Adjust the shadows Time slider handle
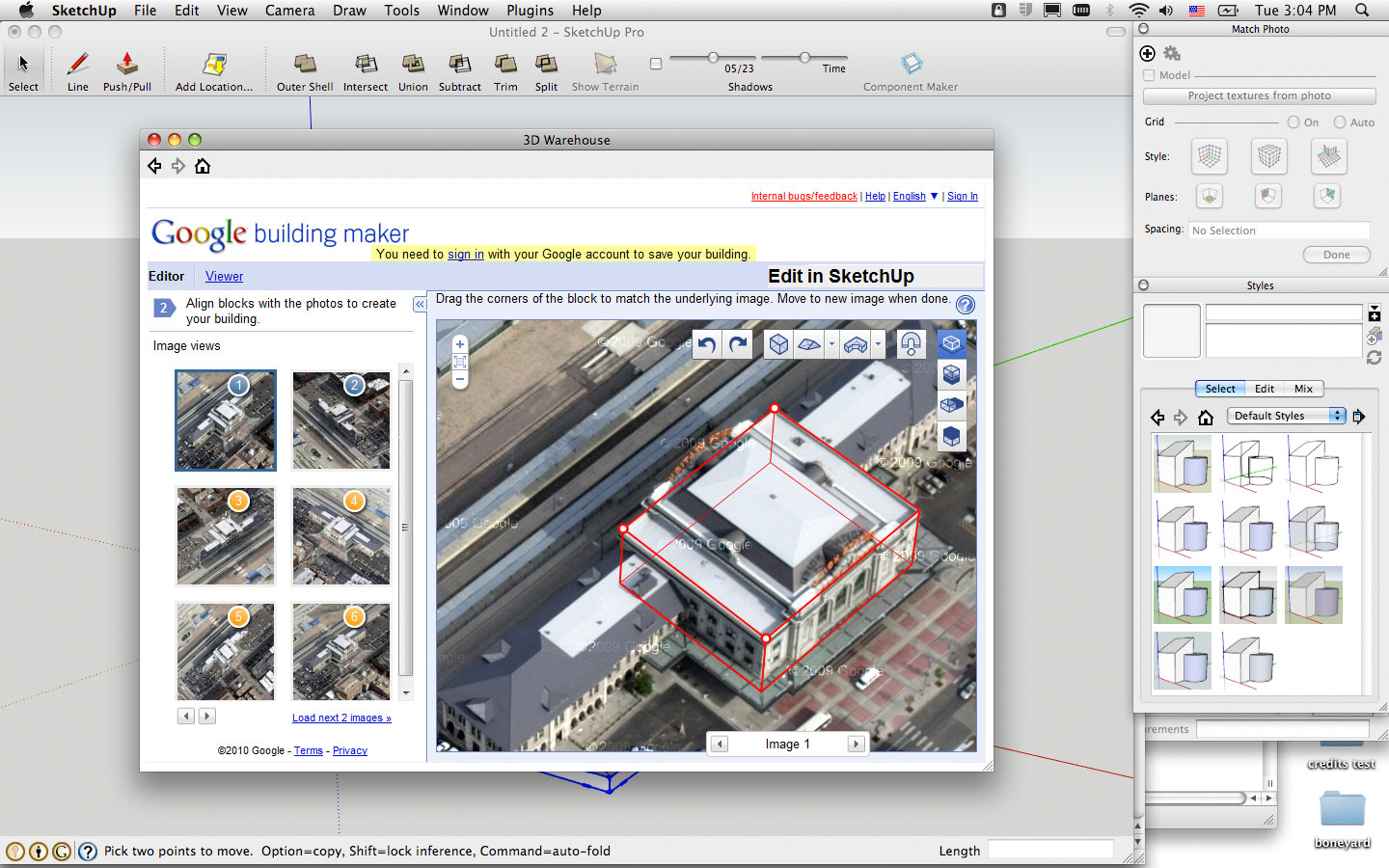Viewport: 1389px width, 868px height. tap(804, 58)
